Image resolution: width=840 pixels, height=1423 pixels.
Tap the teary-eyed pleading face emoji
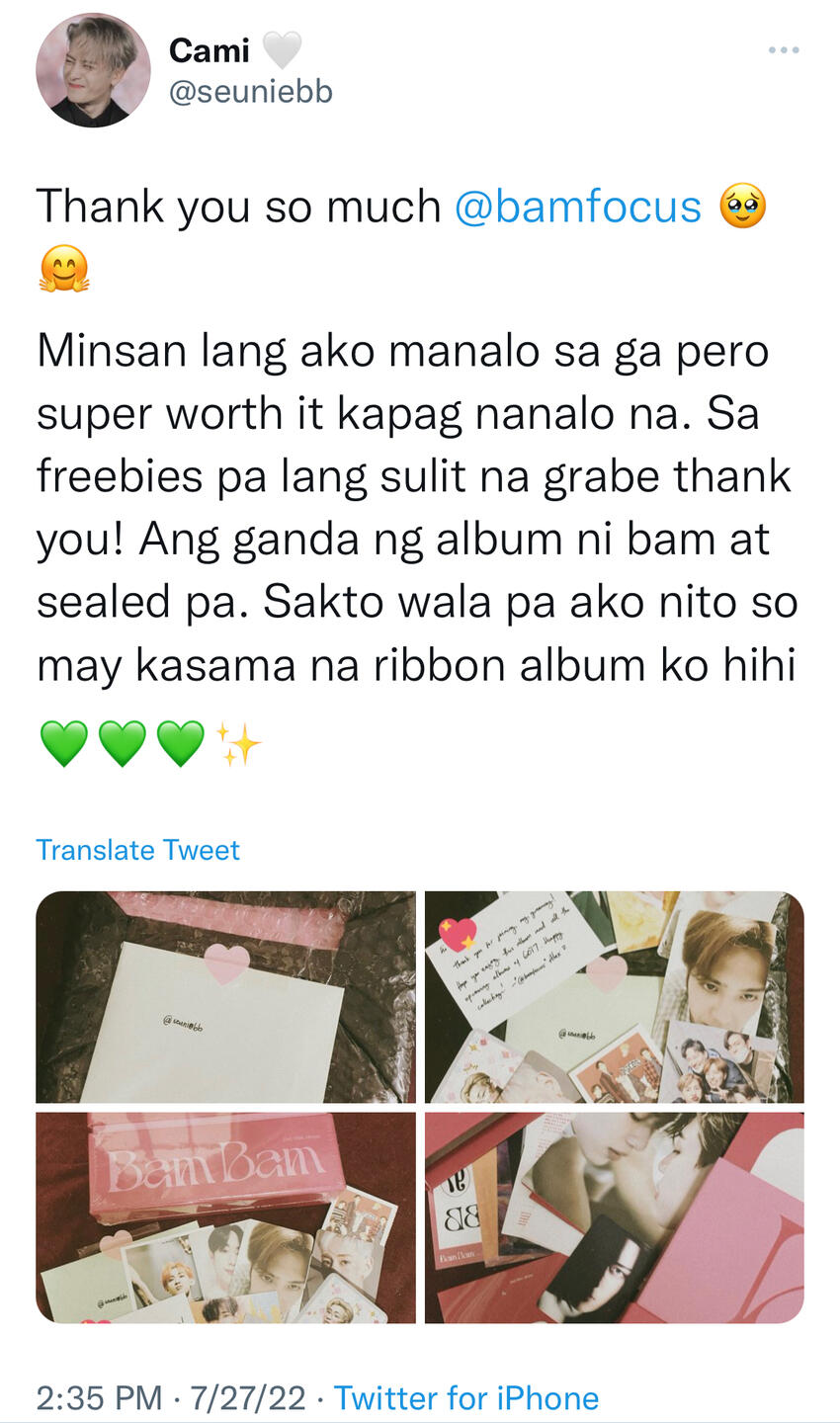point(743,208)
